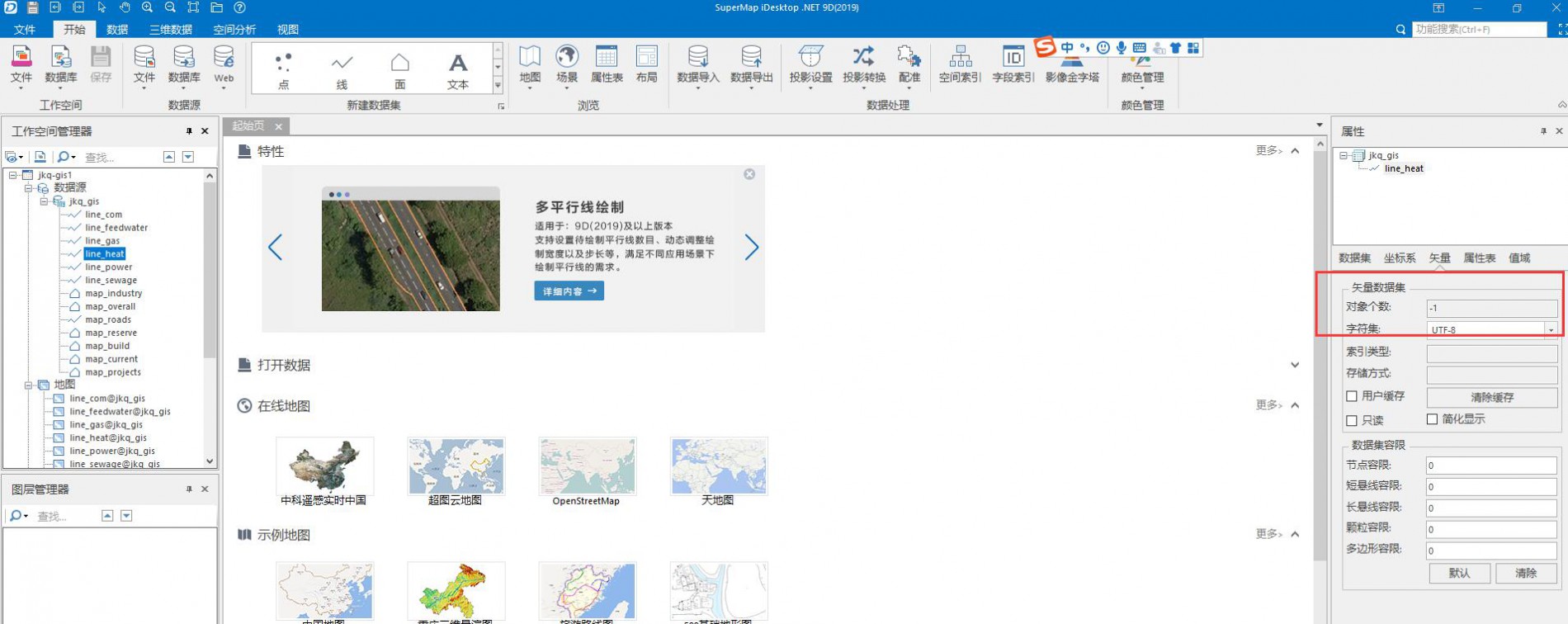1568x624 pixels.
Task: Click the zoom in magnifier icon
Action: (x=147, y=7)
